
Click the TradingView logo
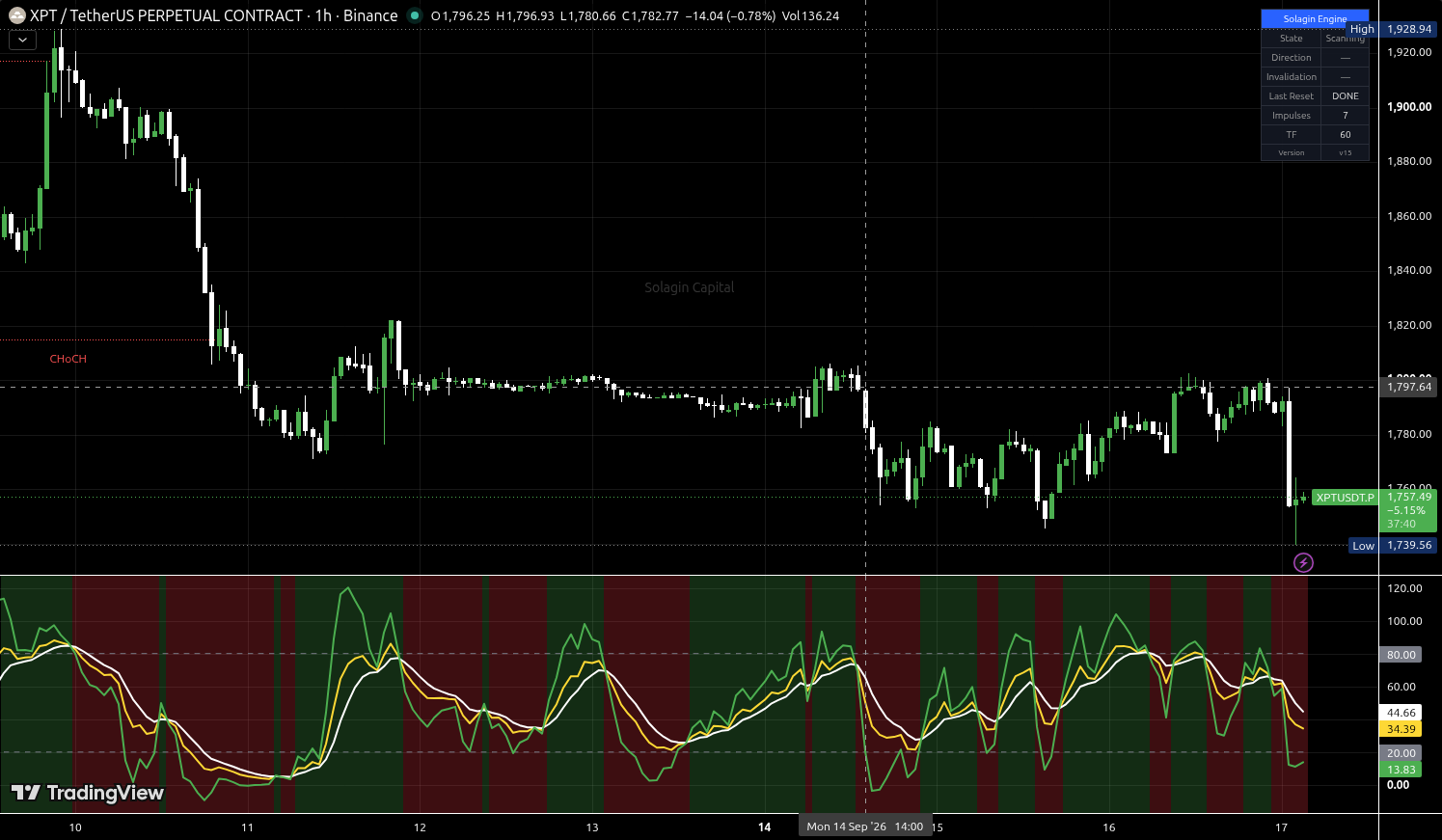[x=88, y=793]
